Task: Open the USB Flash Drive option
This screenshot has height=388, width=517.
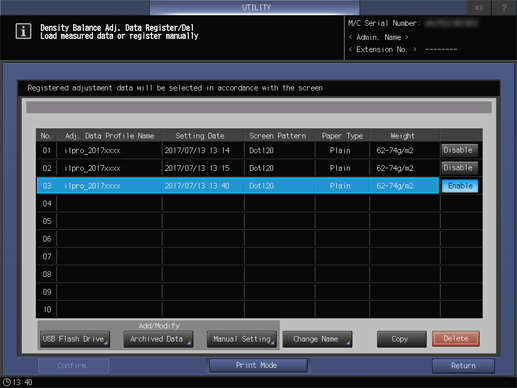Action: (x=74, y=339)
